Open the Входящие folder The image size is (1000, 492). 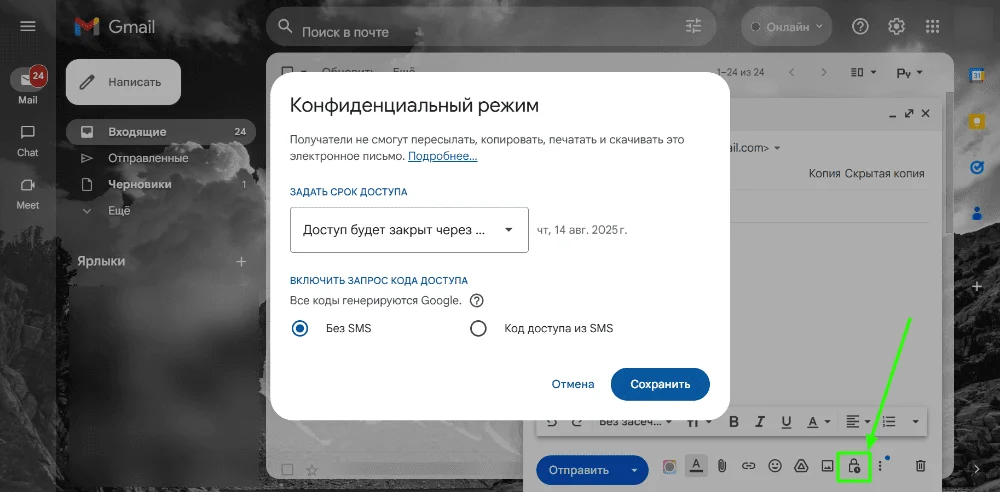(x=161, y=132)
